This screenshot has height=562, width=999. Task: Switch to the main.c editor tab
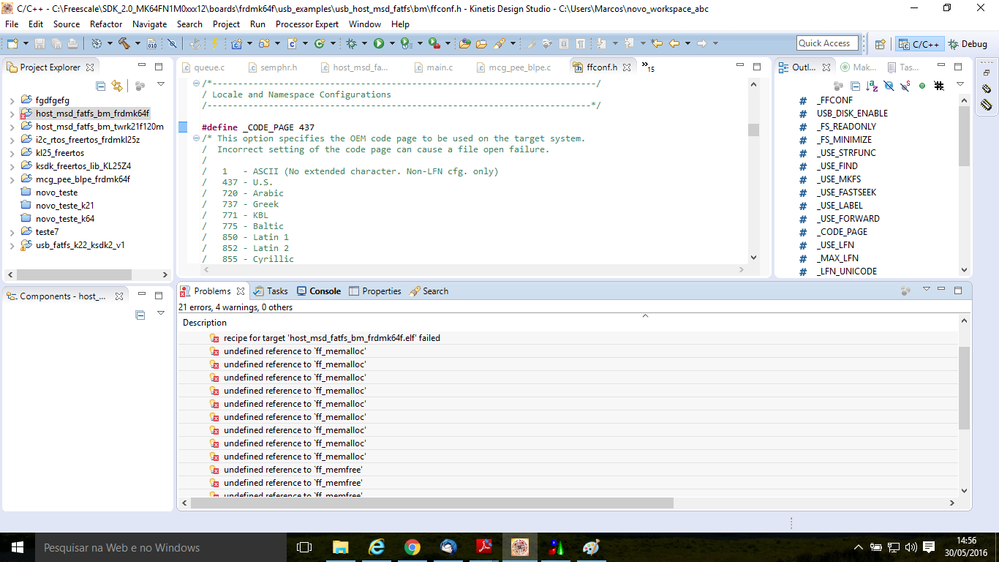[x=433, y=67]
